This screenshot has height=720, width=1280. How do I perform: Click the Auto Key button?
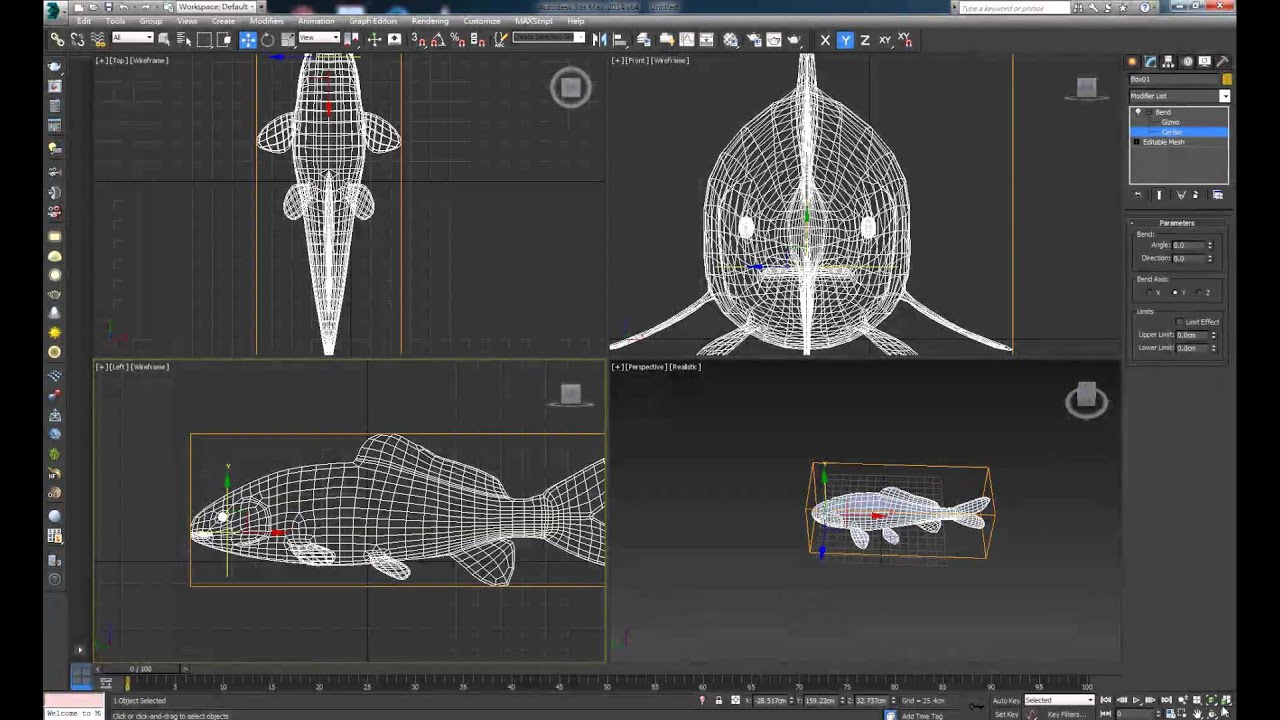1006,700
